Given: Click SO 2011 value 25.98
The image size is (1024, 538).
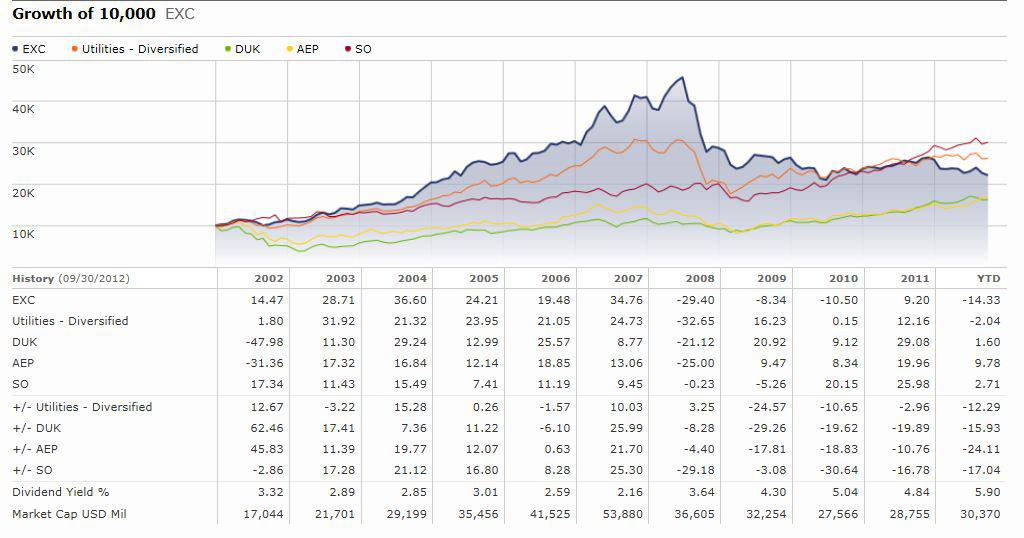Looking at the screenshot, I should tap(913, 384).
